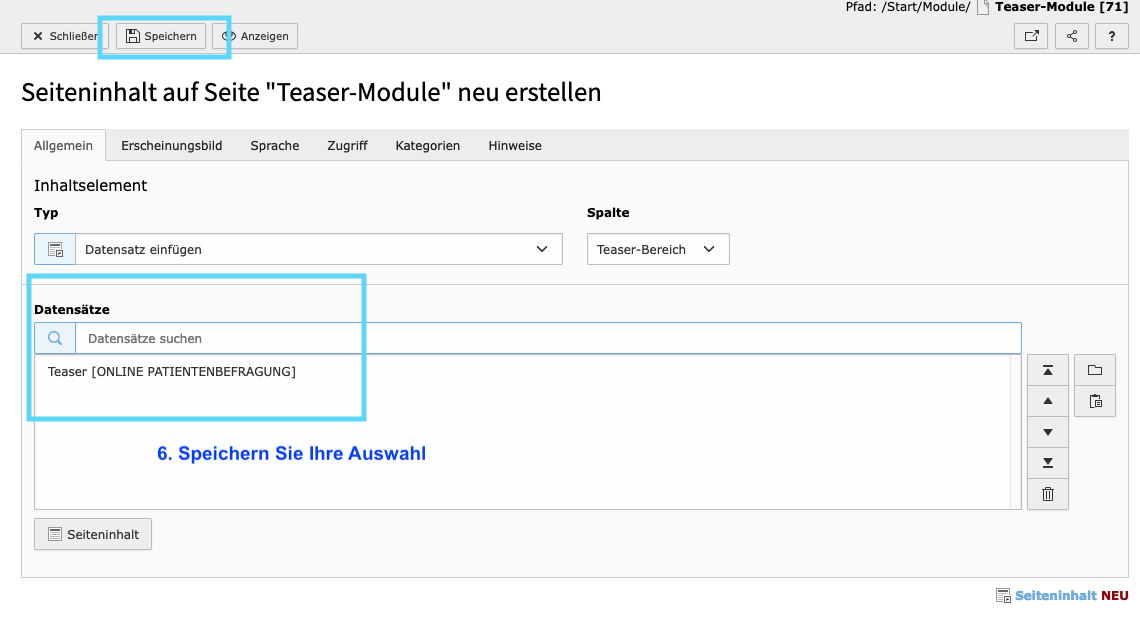
Task: Move selected record up
Action: [1047, 402]
